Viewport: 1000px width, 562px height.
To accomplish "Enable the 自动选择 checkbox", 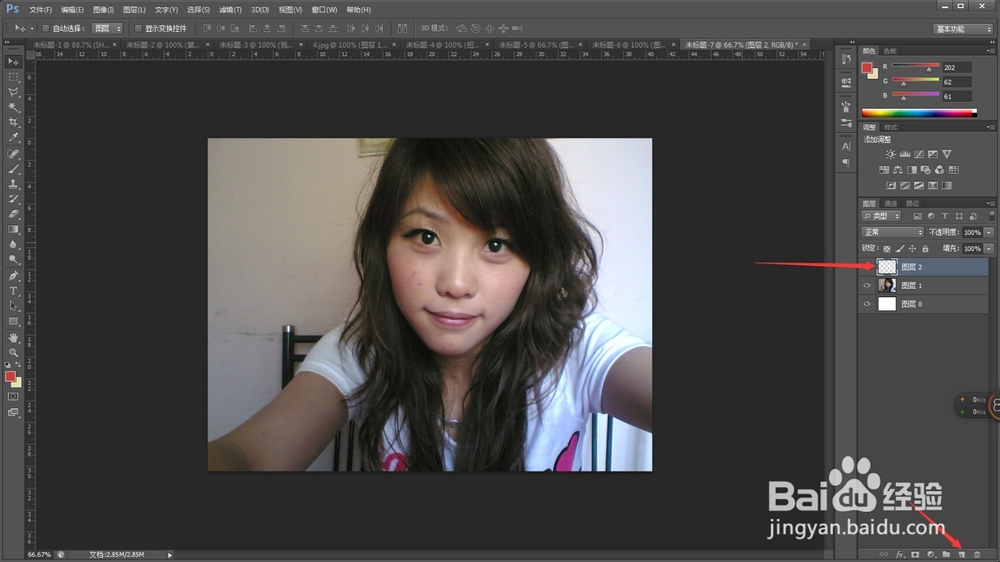I will click(45, 28).
